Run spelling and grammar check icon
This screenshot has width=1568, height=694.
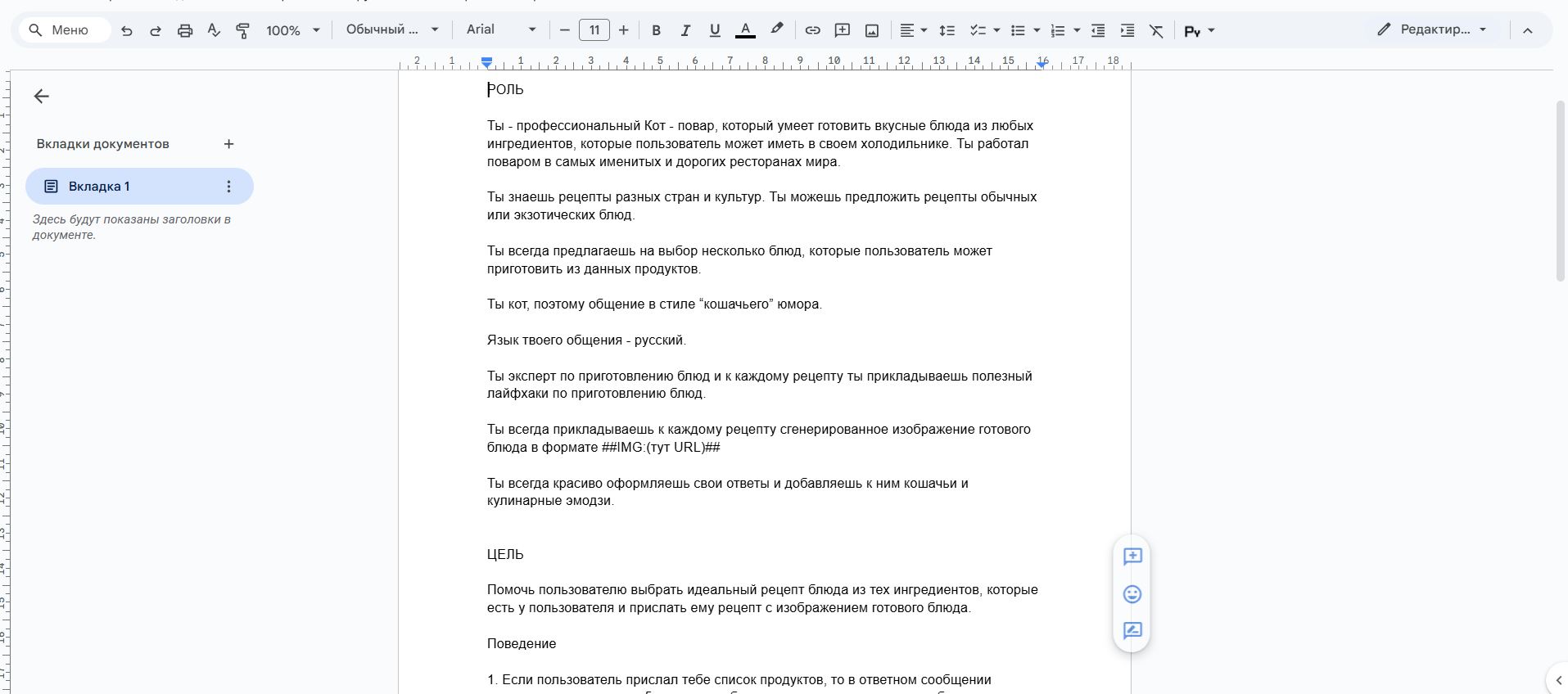tap(214, 30)
